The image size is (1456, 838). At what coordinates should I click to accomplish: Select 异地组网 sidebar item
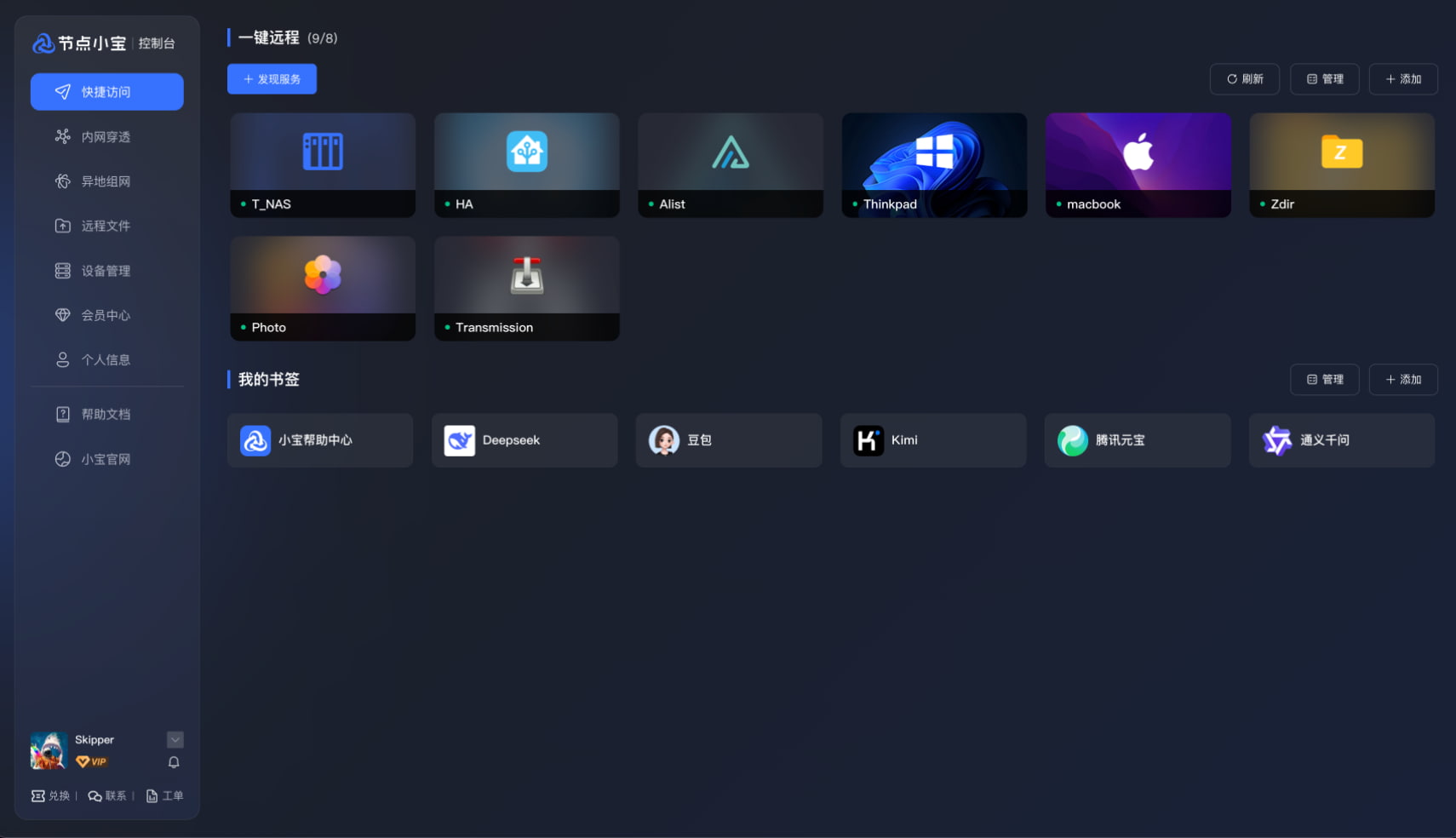(x=107, y=181)
